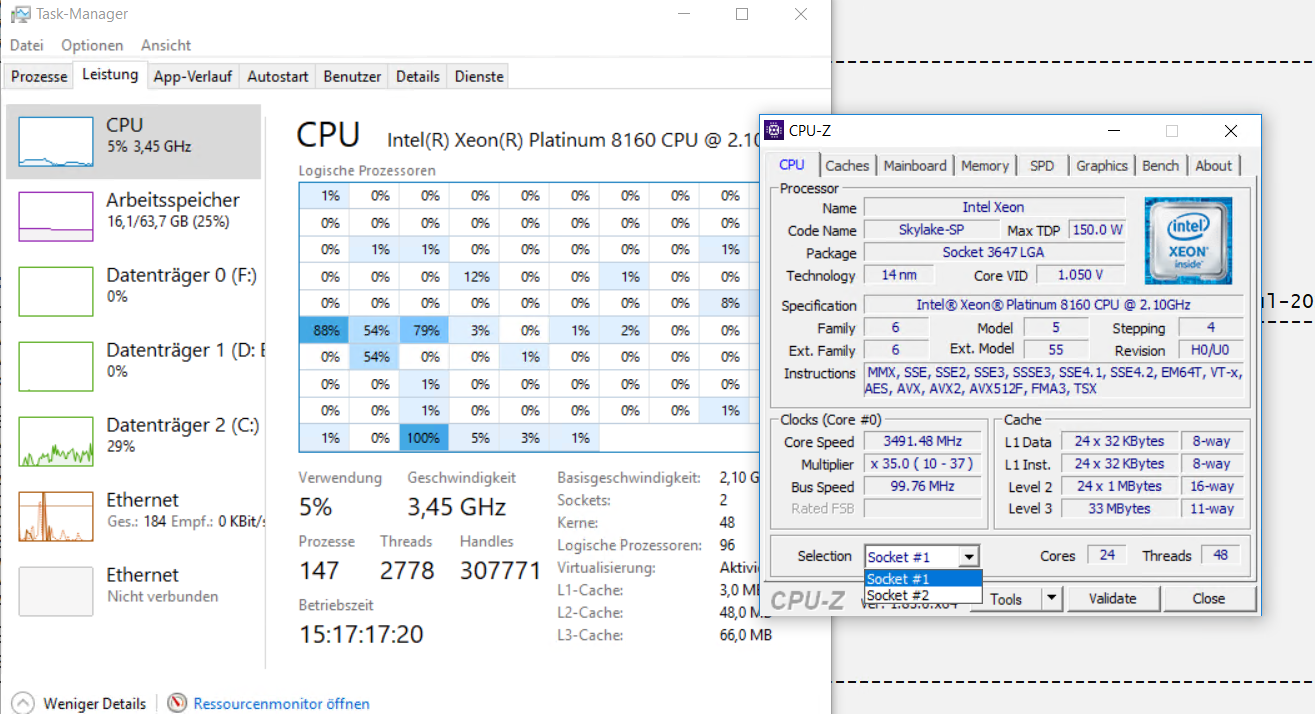Open the Bench tab in CPU-Z
1315x714 pixels.
coord(1161,166)
